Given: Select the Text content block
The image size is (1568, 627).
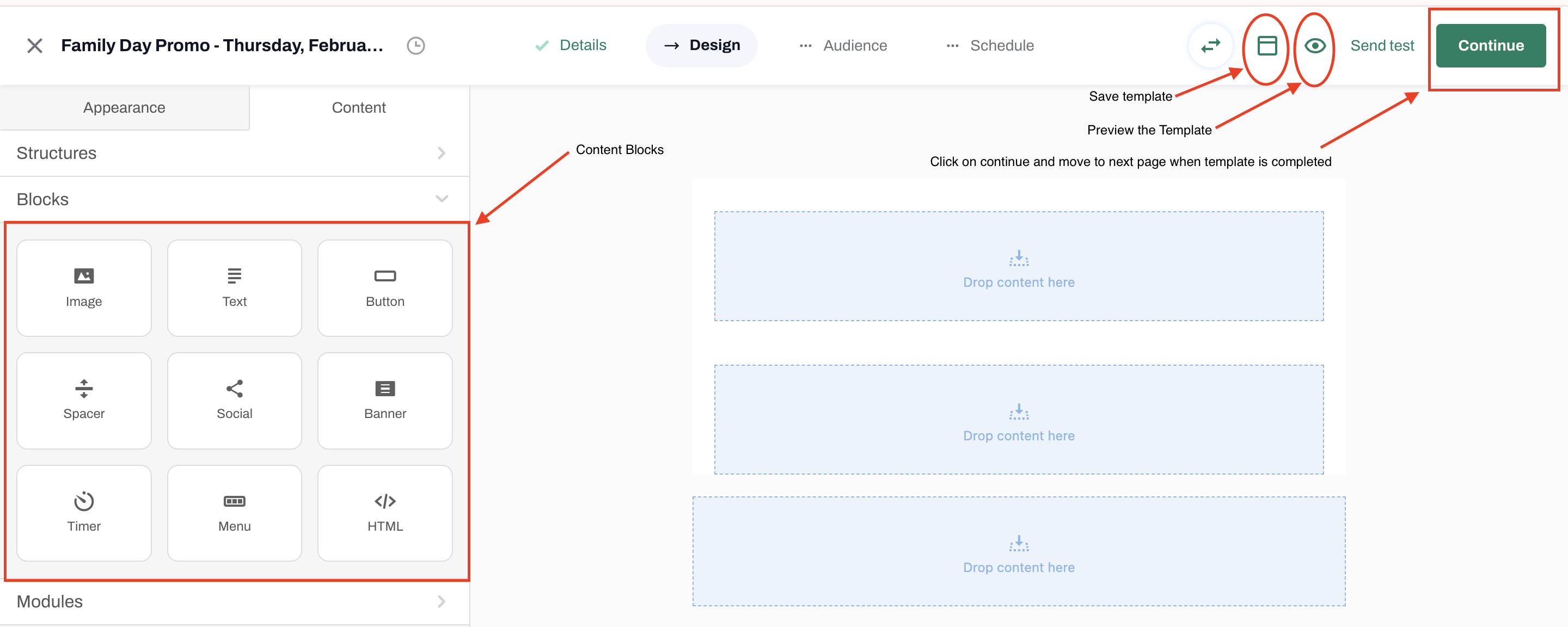Looking at the screenshot, I should point(234,288).
